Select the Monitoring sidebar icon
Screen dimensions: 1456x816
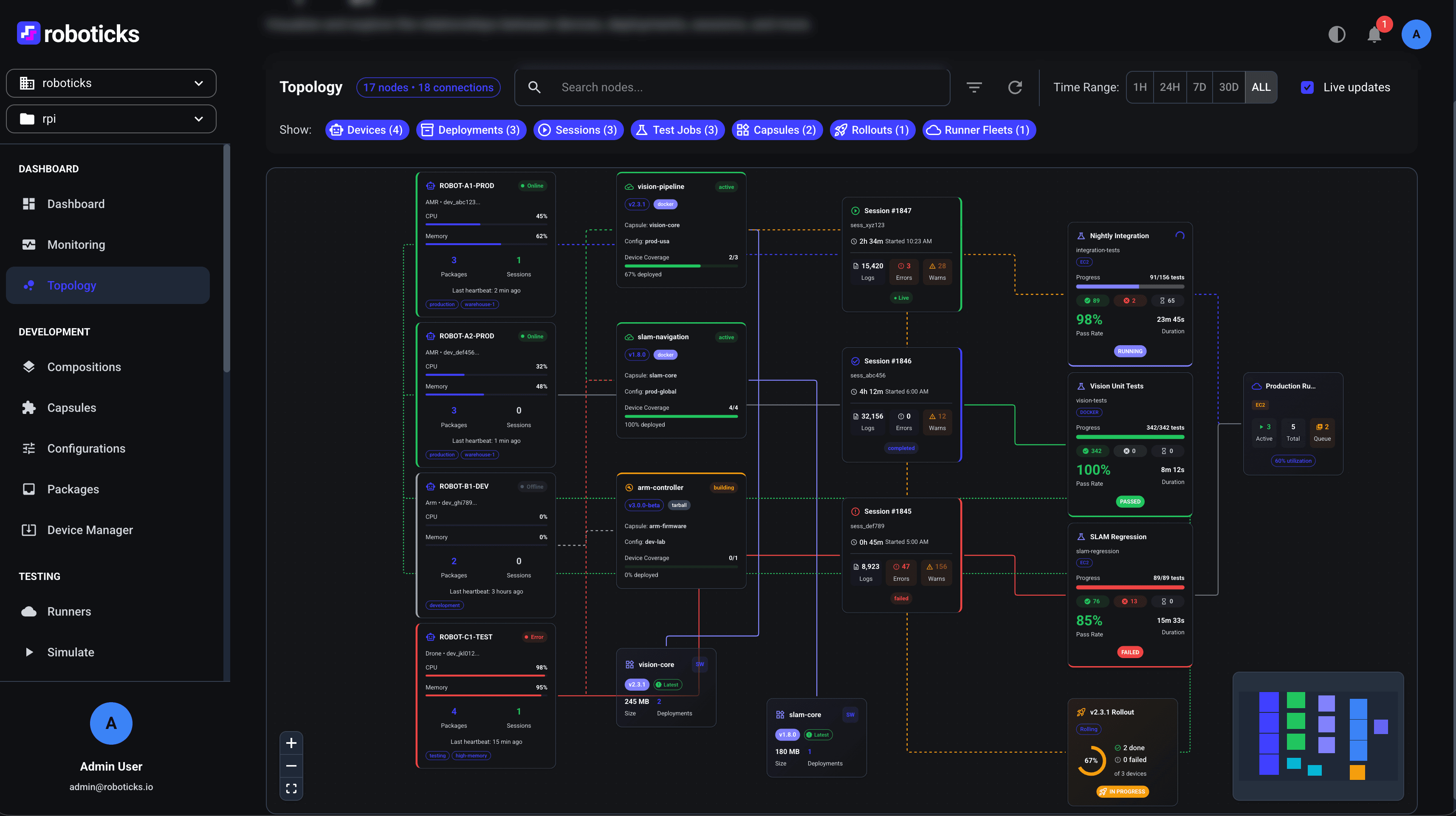tap(29, 244)
